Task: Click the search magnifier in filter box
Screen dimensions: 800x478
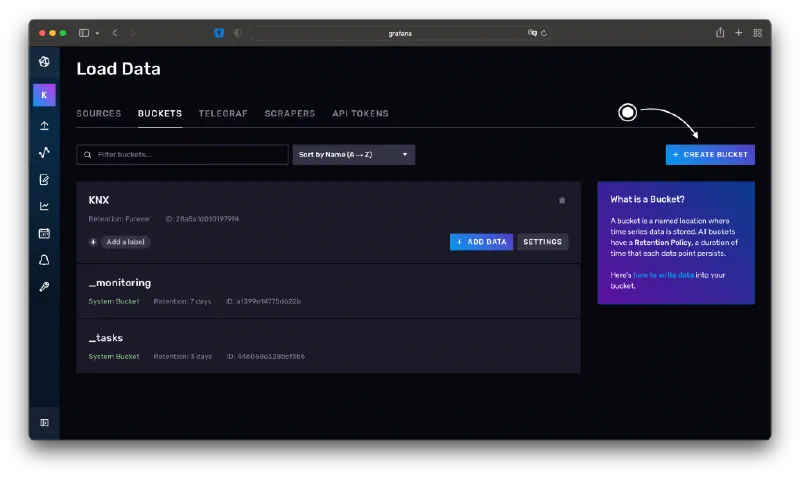Action: [88, 155]
